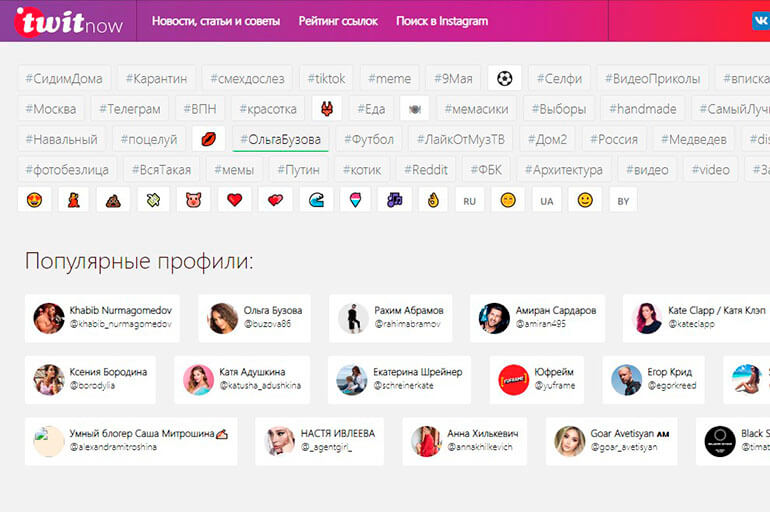Image resolution: width=770 pixels, height=512 pixels.
Task: Select the bikini emoji tag
Action: click(x=327, y=108)
